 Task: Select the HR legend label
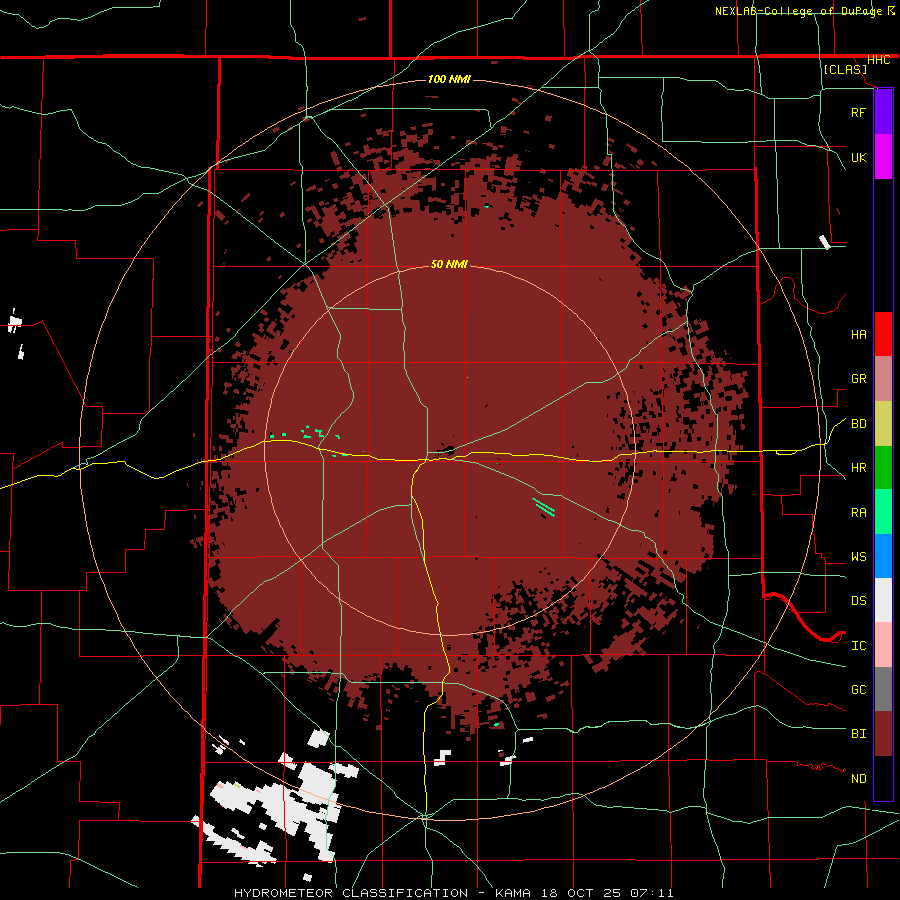pyautogui.click(x=858, y=468)
